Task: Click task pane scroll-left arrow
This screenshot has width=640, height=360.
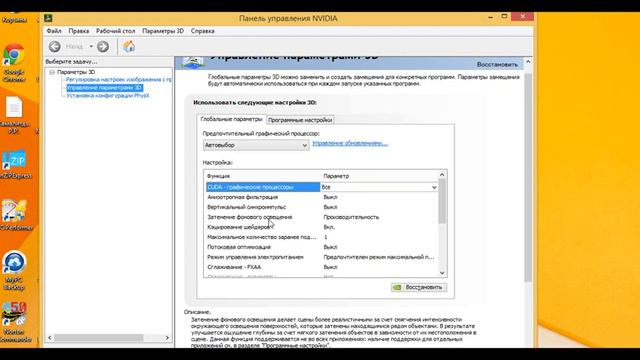Action: 50,338
